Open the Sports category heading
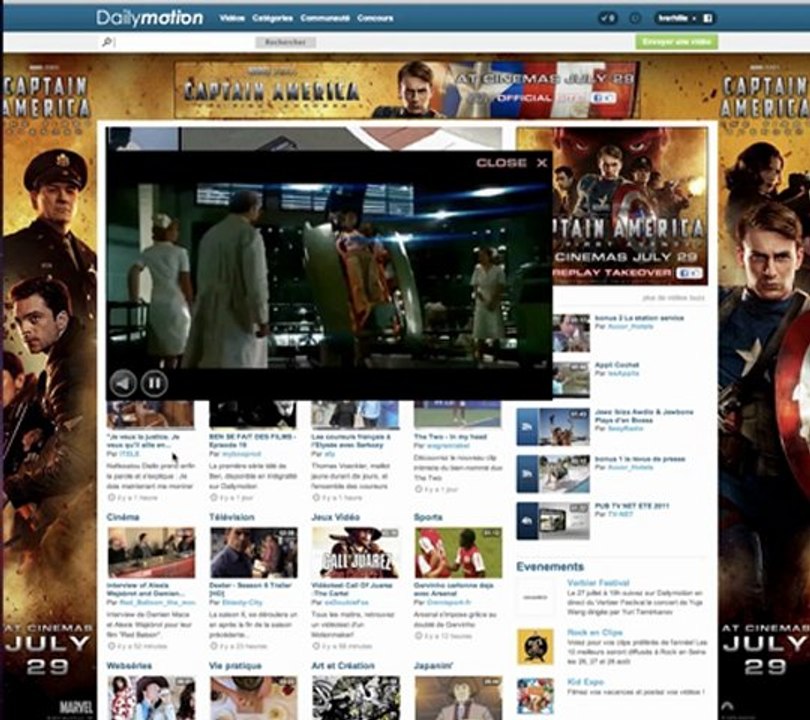810x720 pixels. coord(428,517)
